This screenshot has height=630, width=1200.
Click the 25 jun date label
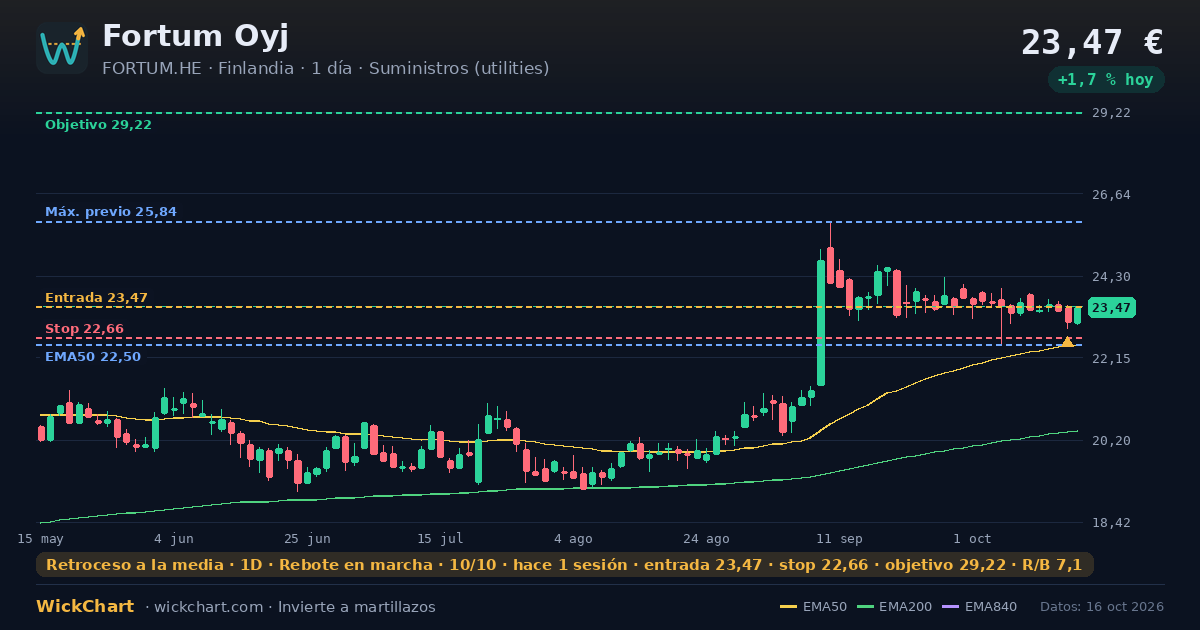[x=307, y=538]
